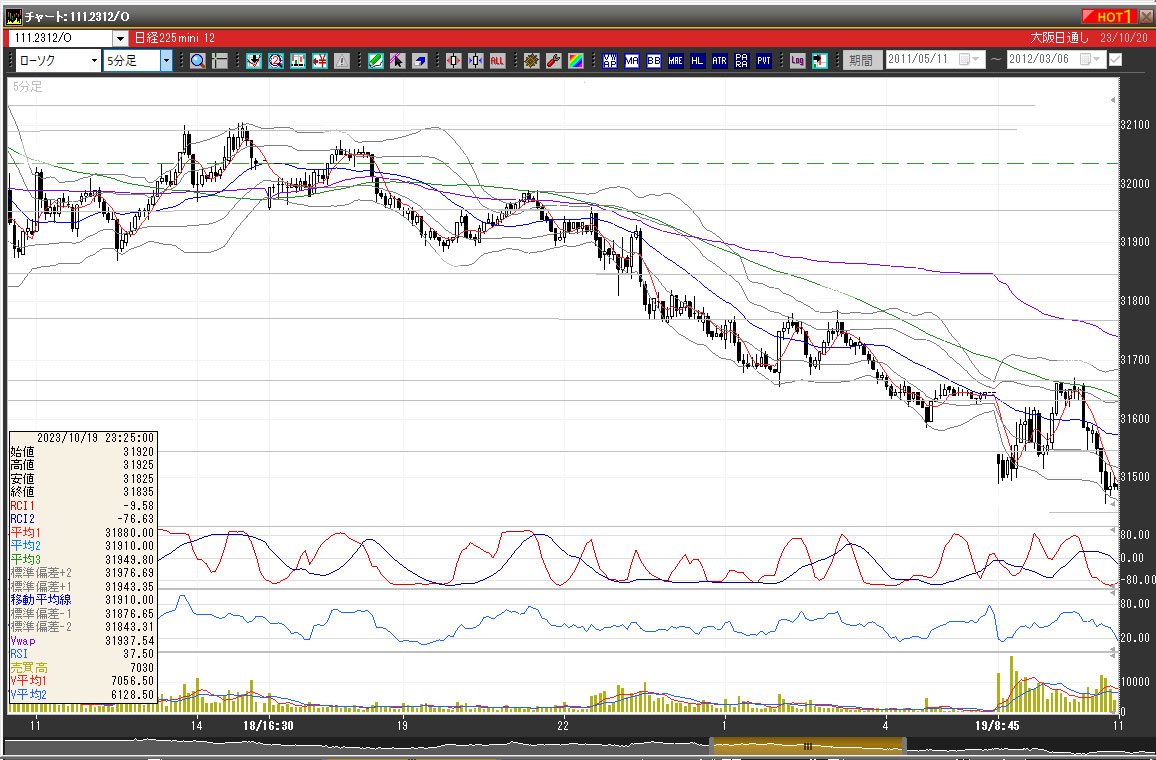
Task: Open the rainbow color settings icon
Action: (x=576, y=60)
